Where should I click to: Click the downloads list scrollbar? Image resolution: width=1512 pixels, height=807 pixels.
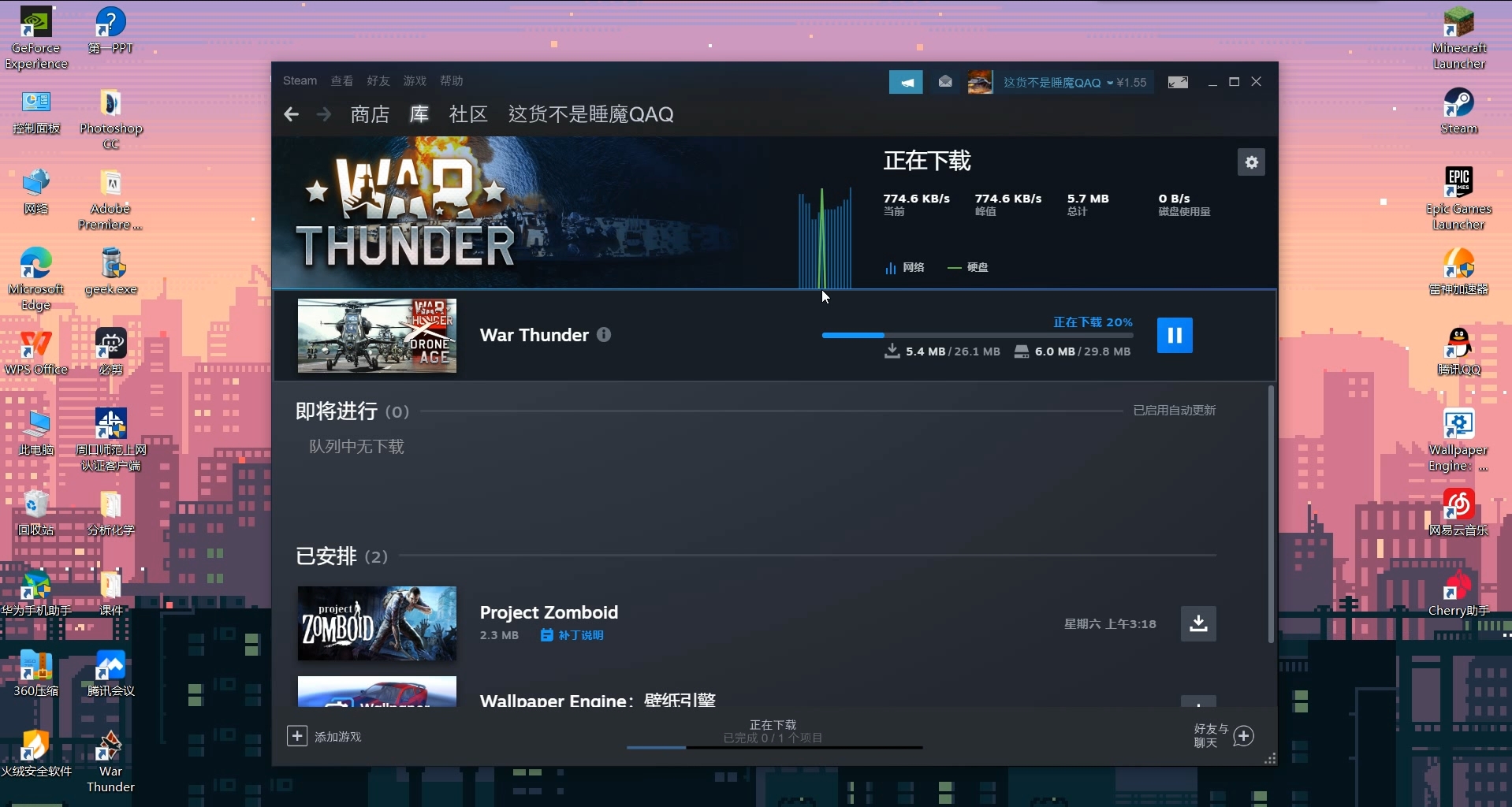coord(1271,514)
